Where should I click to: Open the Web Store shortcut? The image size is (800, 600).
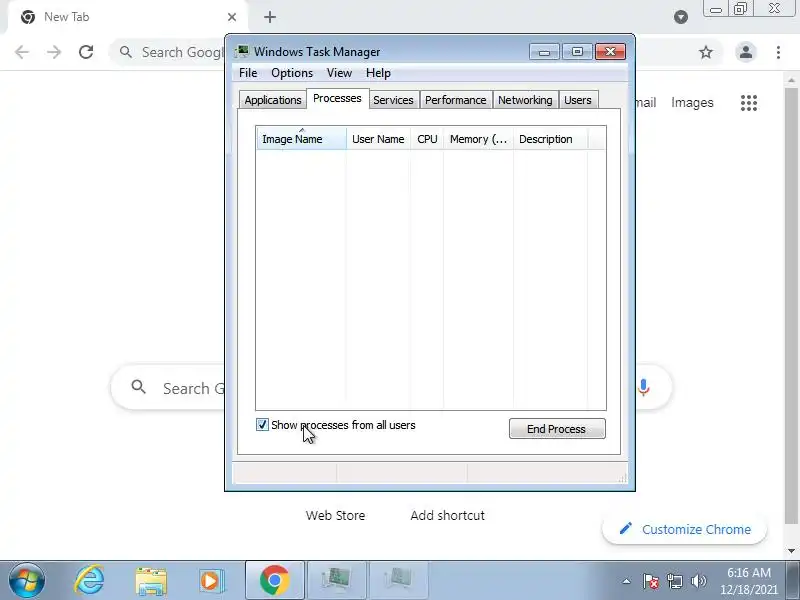point(335,515)
